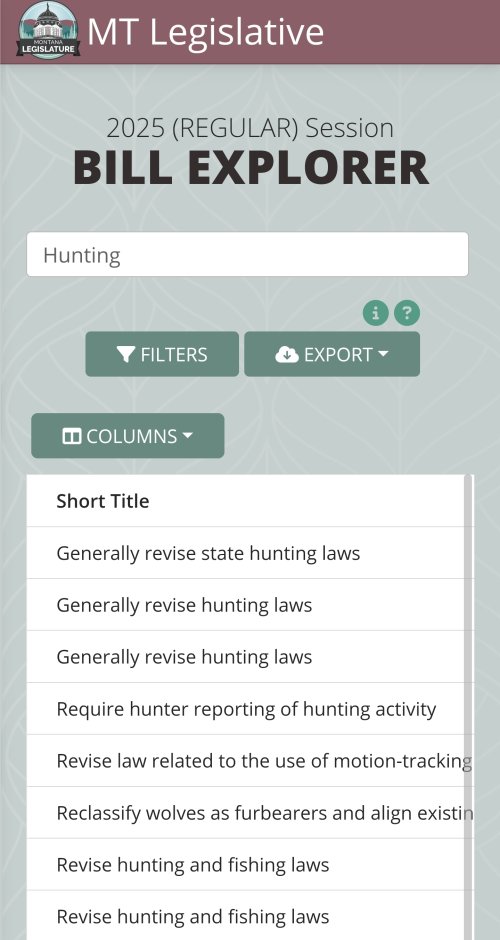
Task: Click the cloud download icon in Export
Action: [x=287, y=355]
